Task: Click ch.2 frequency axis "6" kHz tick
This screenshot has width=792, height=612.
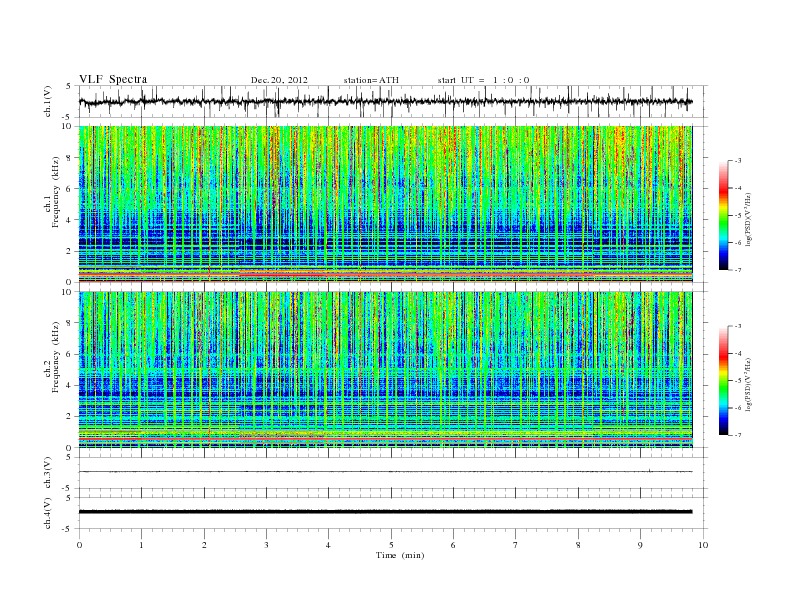Action: click(69, 354)
